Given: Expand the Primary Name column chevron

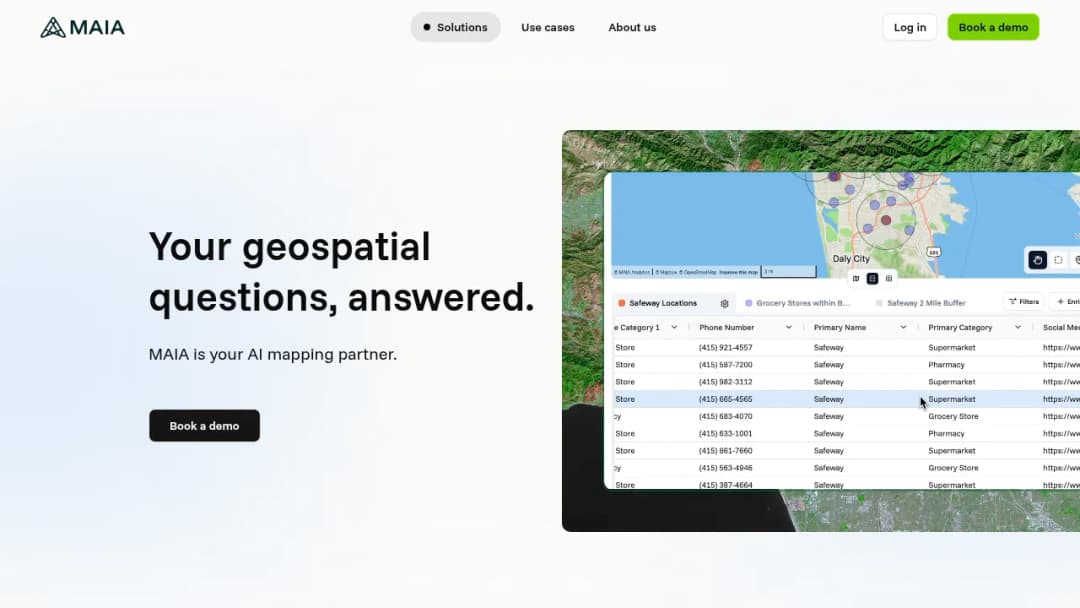Looking at the screenshot, I should [x=903, y=328].
